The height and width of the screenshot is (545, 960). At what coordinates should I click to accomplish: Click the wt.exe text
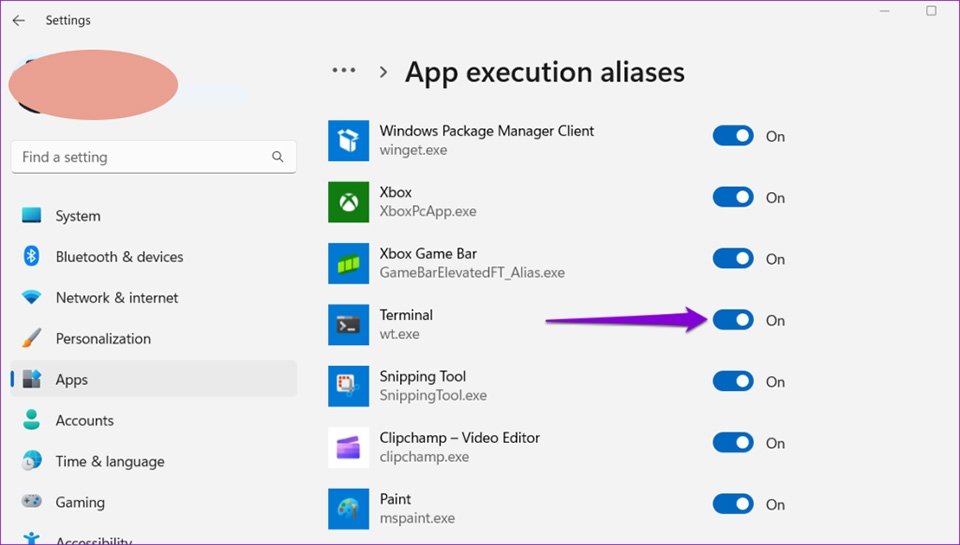399,334
